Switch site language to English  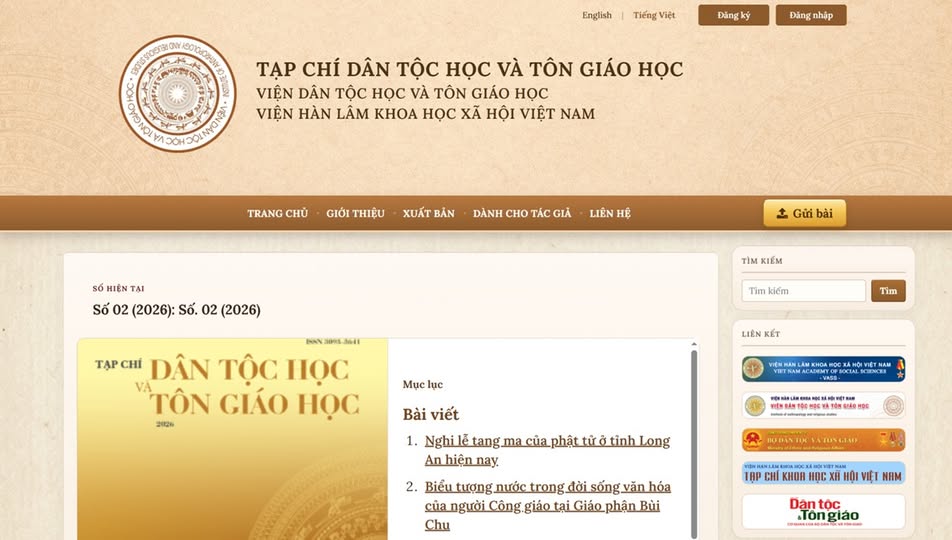pos(597,15)
